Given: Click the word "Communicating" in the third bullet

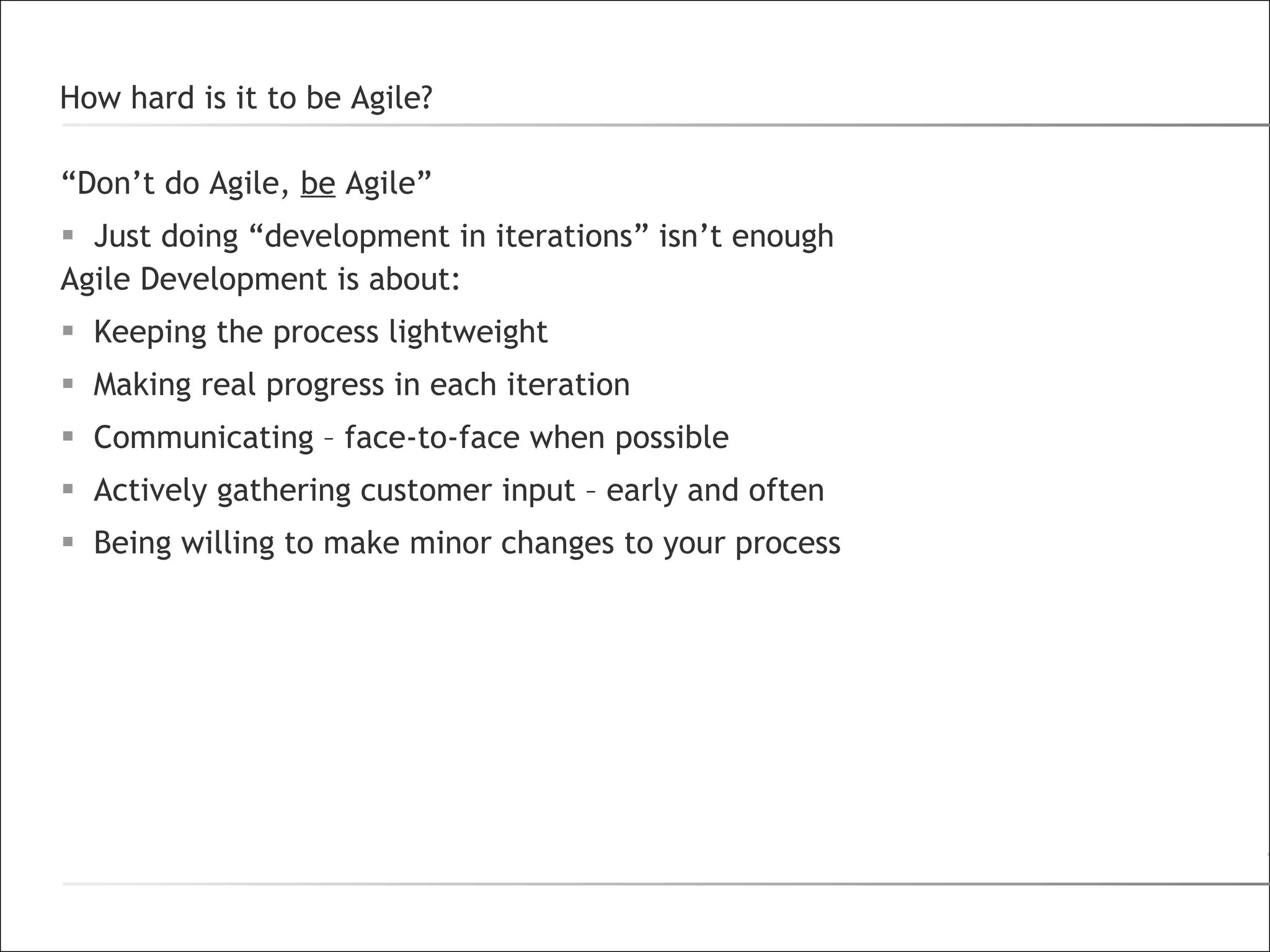Looking at the screenshot, I should (x=203, y=437).
